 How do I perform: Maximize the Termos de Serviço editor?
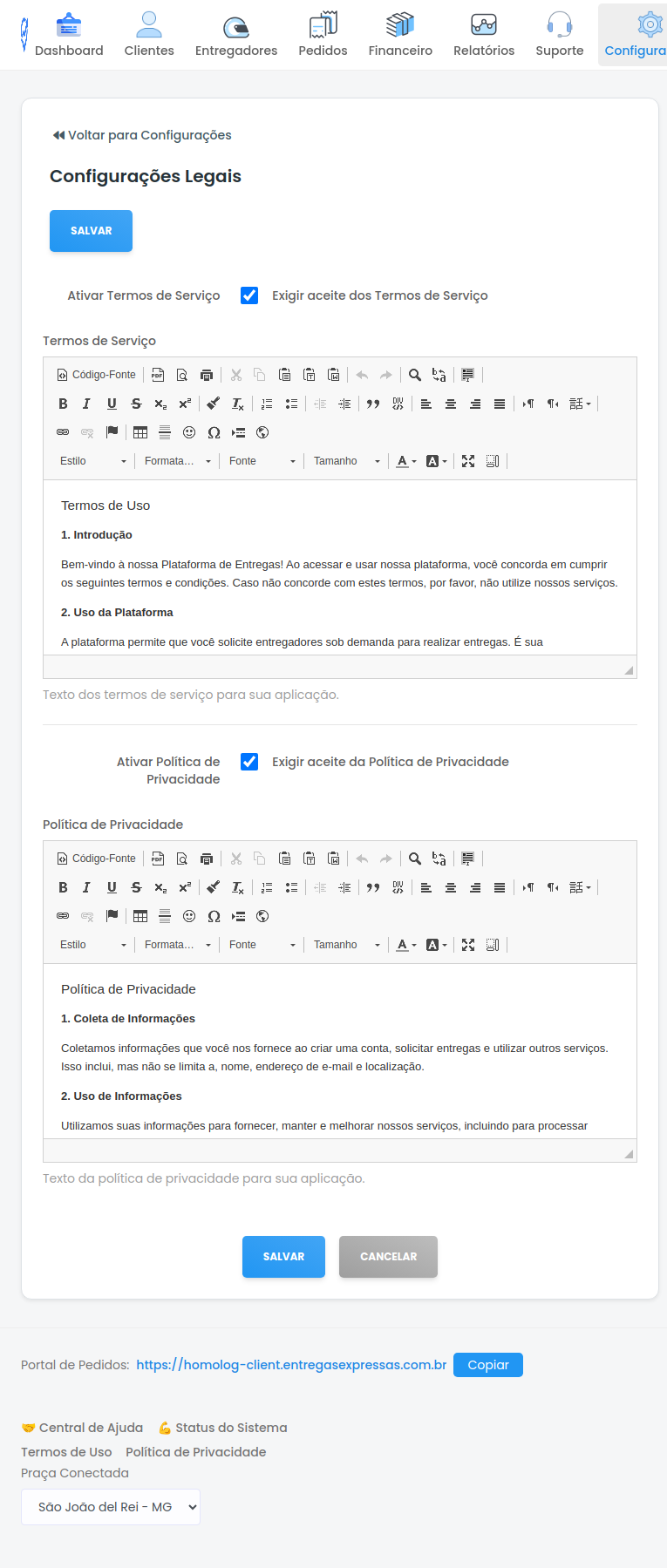468,461
